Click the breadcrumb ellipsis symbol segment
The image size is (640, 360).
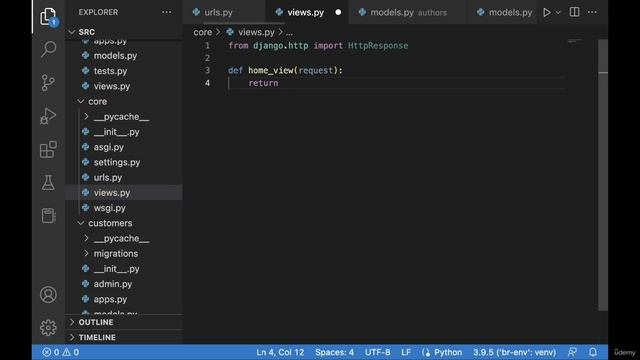289,32
